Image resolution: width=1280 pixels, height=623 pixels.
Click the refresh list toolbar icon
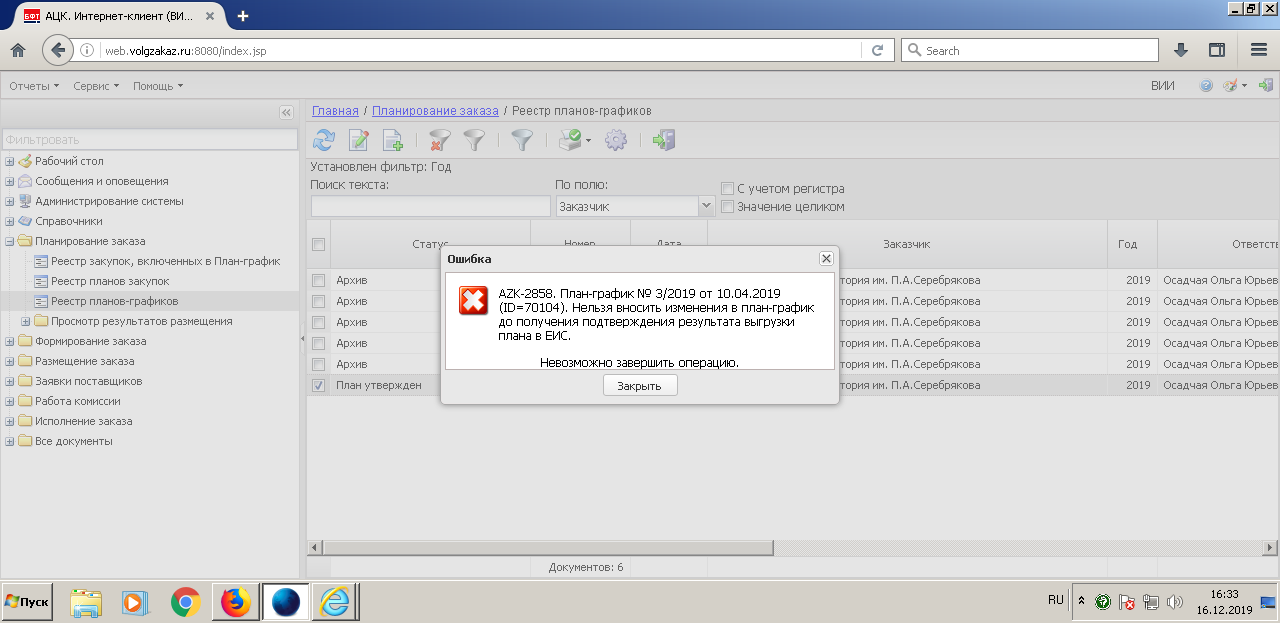click(x=324, y=141)
